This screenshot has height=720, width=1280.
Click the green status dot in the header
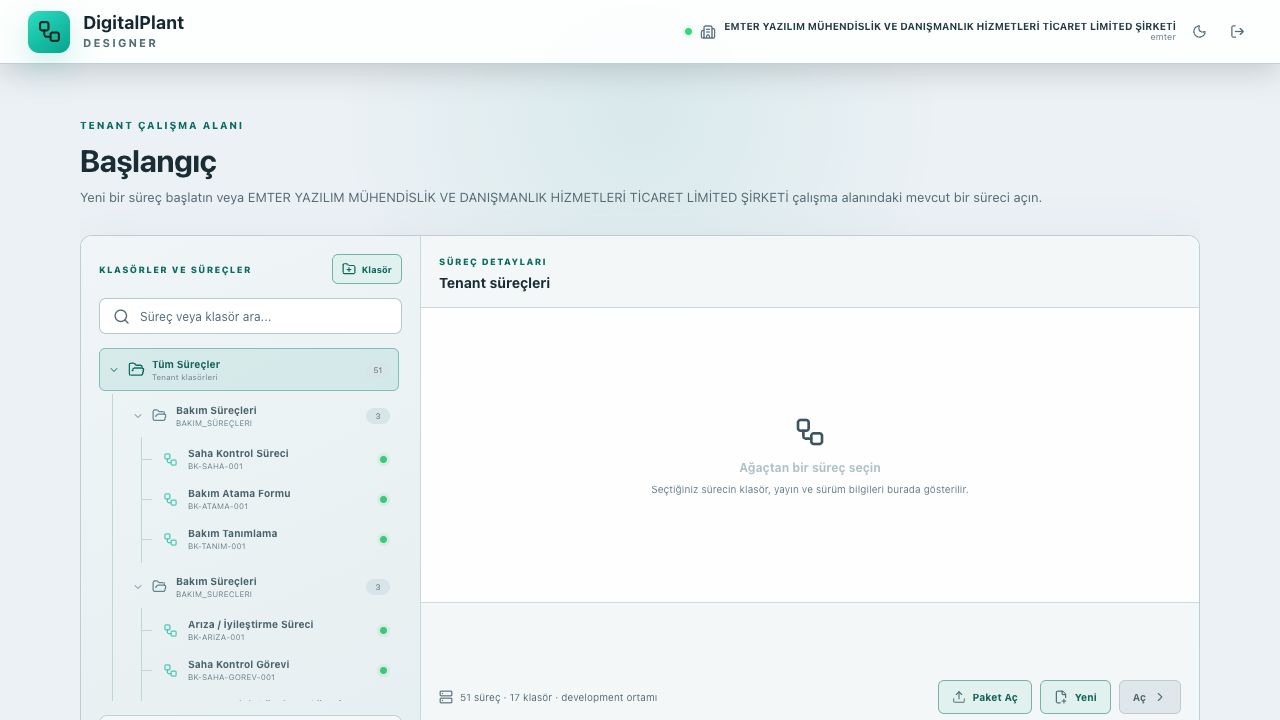coord(688,32)
